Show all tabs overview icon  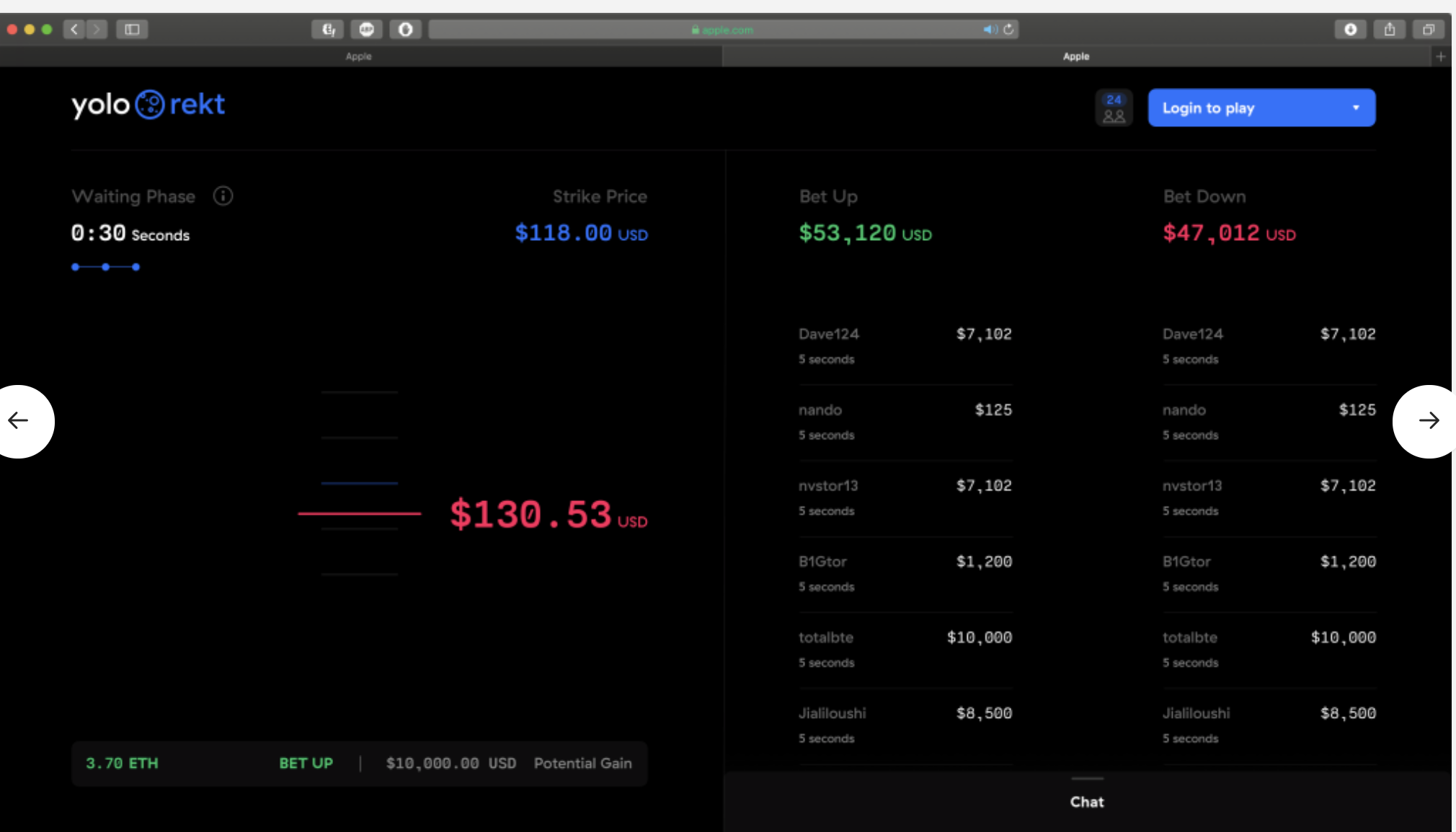[x=1428, y=30]
